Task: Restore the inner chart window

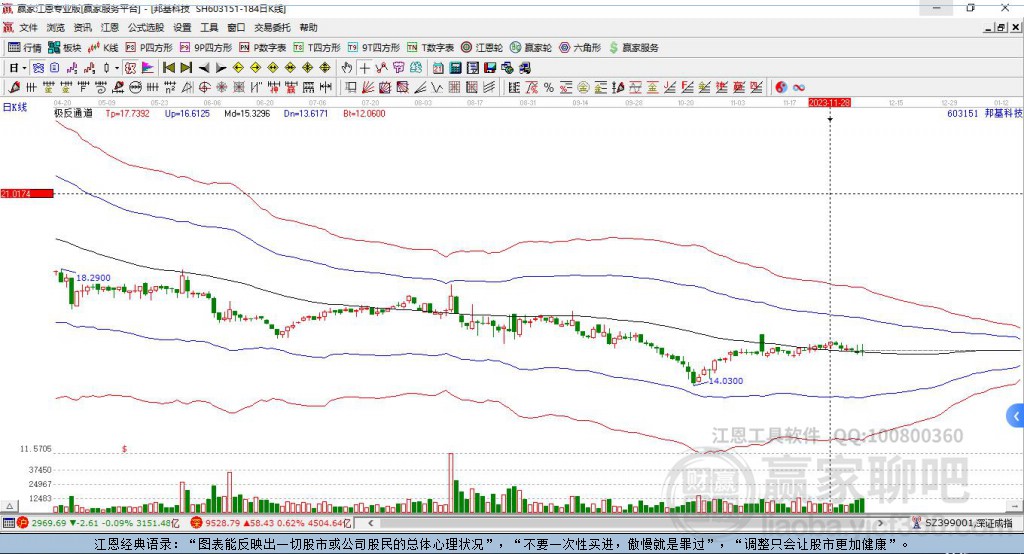Action: tap(1001, 27)
